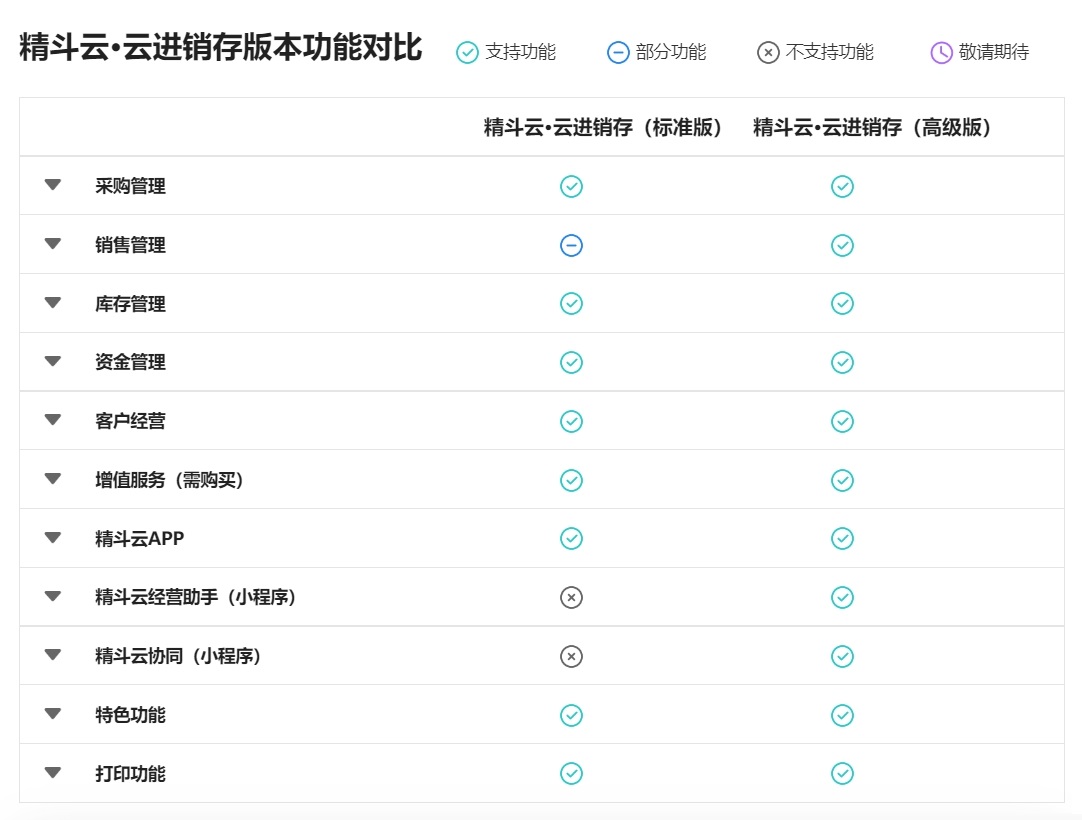Click the 部分功能 legend label
Screen dimensions: 1082x820
click(x=671, y=52)
